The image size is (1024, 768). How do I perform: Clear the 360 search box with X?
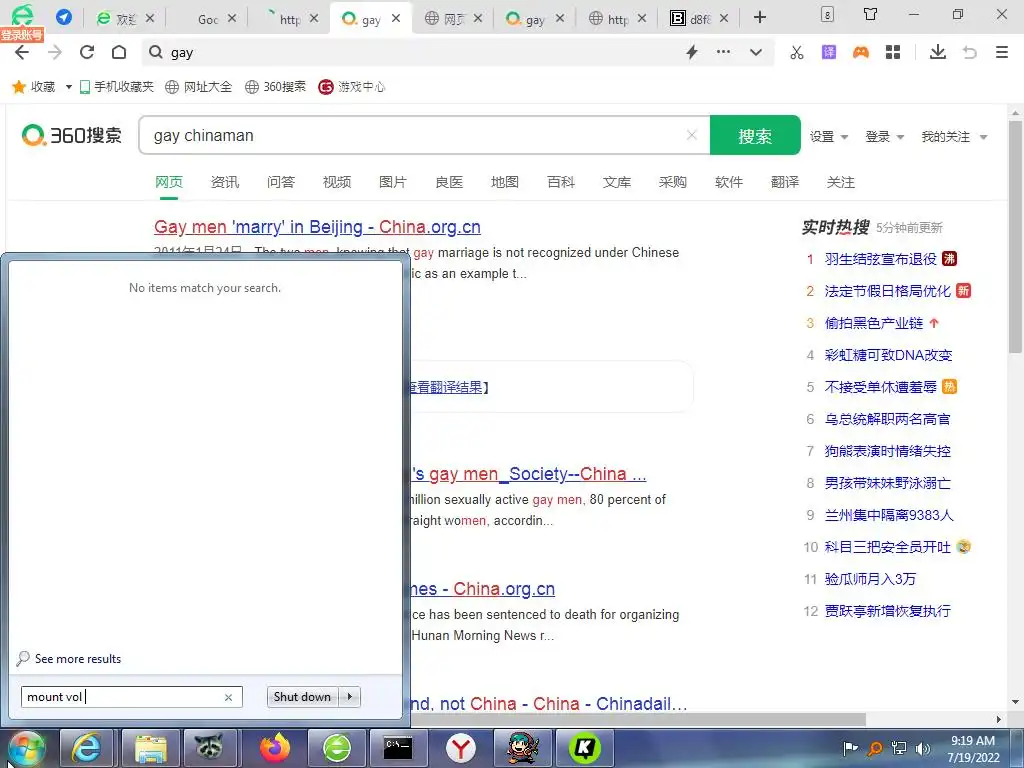pos(692,135)
